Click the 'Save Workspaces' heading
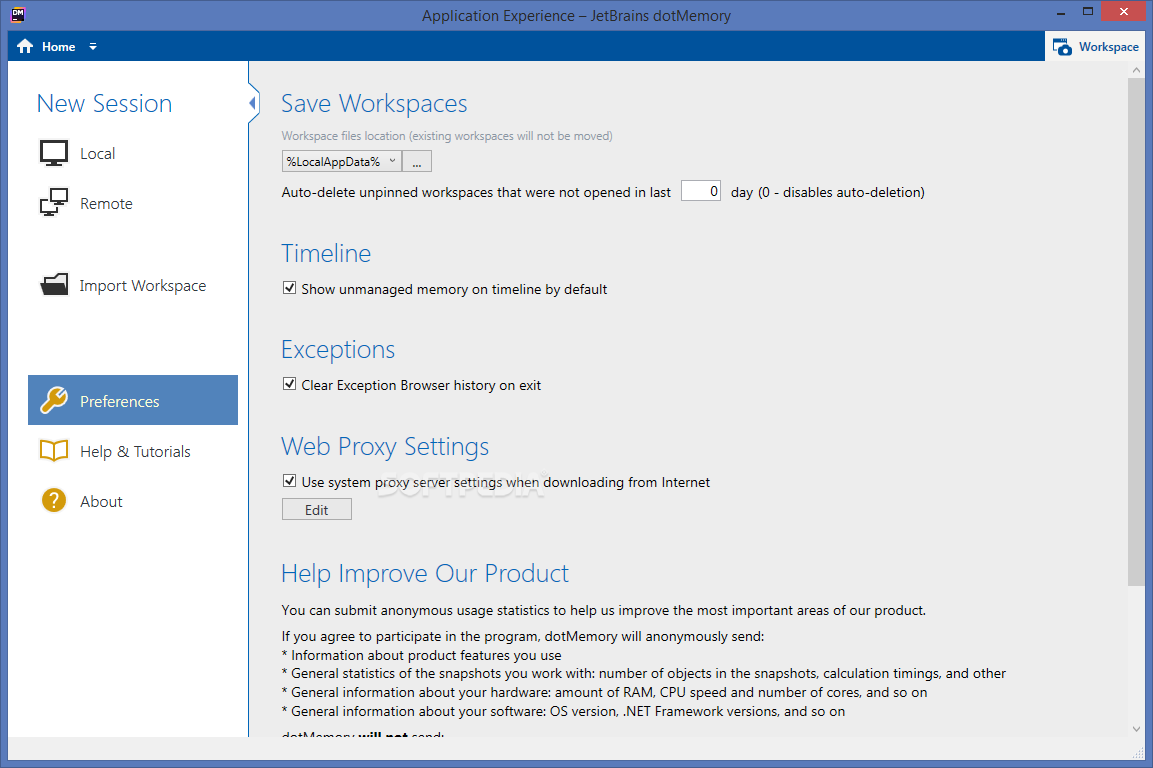The image size is (1153, 768). pos(374,104)
